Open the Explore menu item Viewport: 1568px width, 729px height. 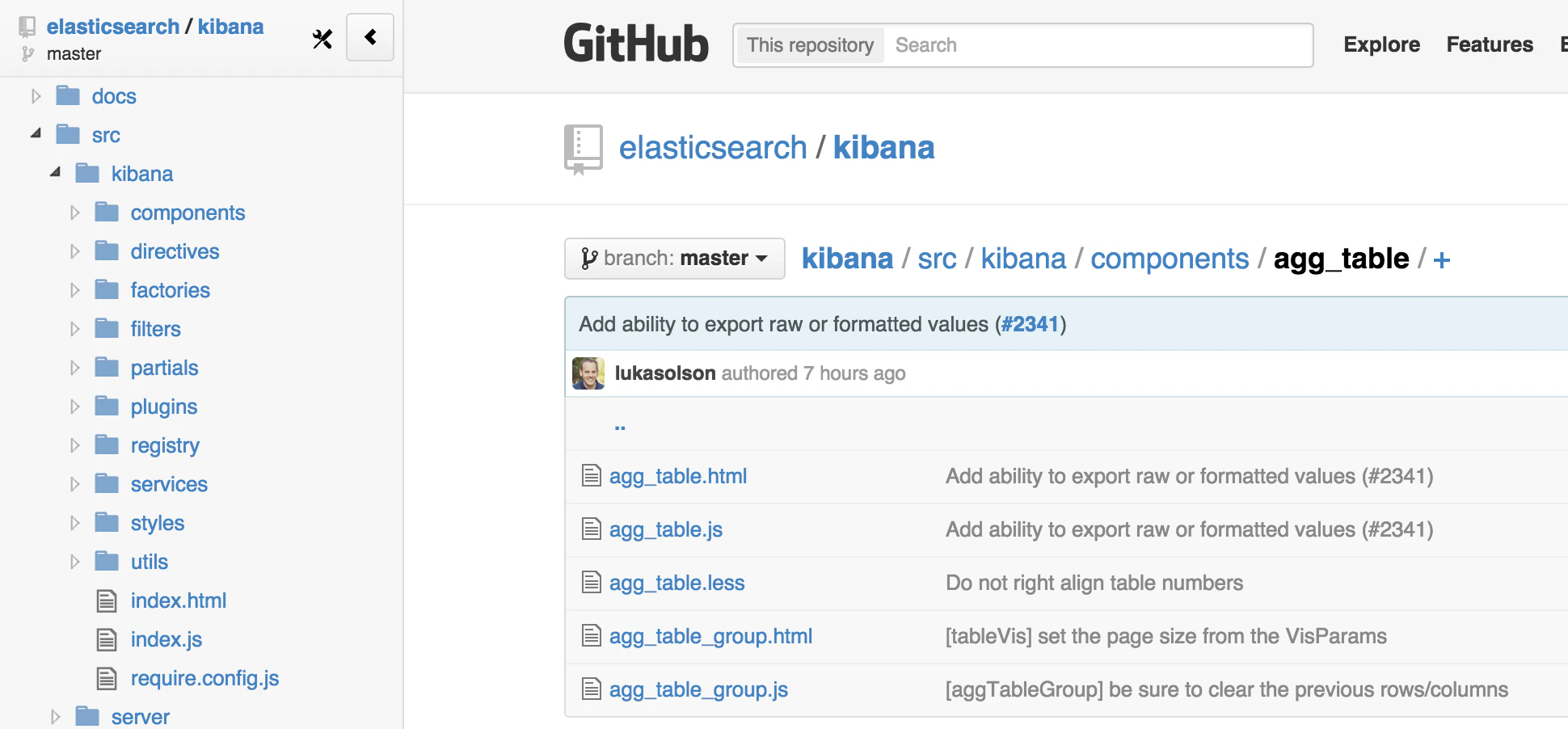click(1381, 44)
